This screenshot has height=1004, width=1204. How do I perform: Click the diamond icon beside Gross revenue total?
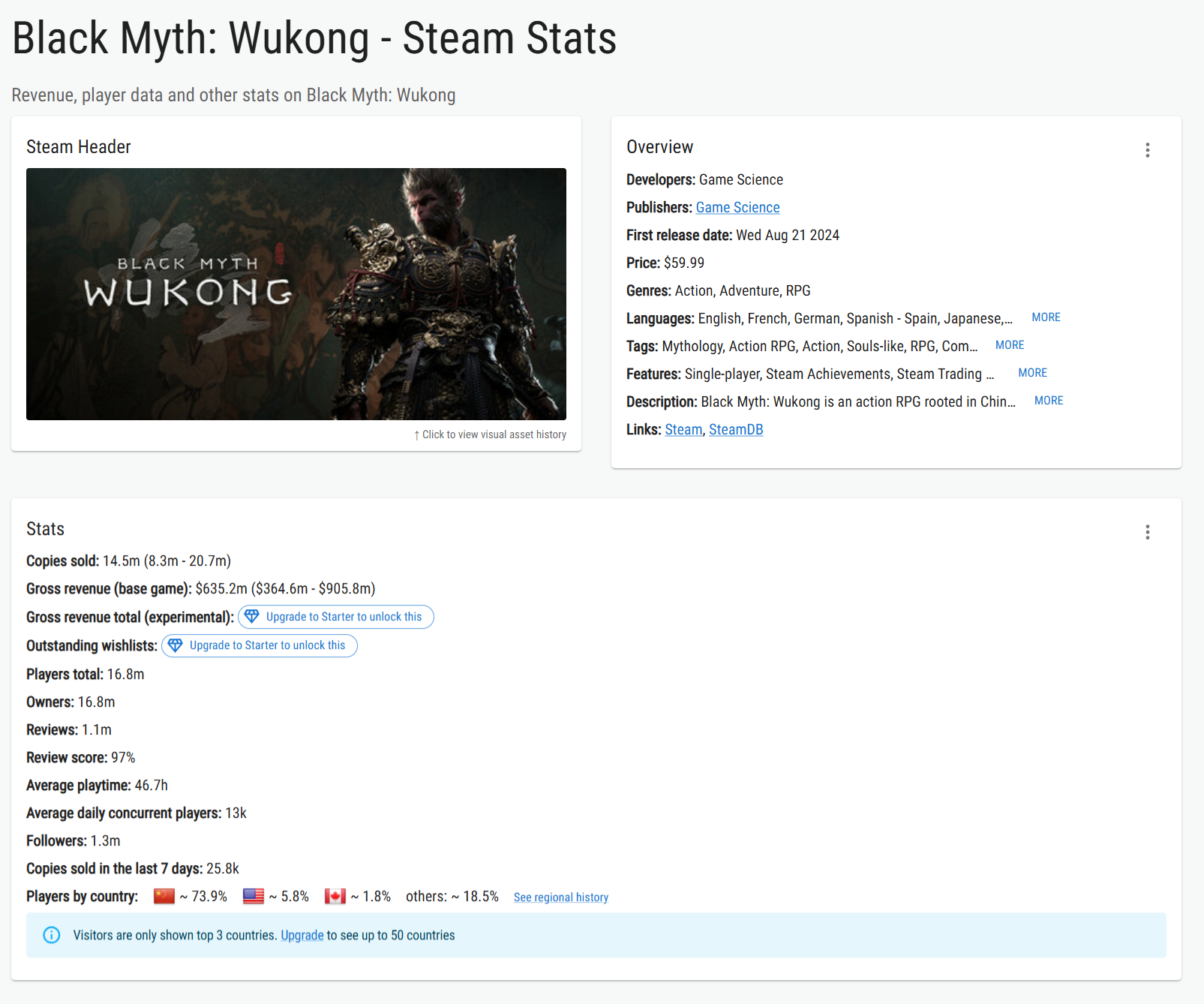point(252,617)
